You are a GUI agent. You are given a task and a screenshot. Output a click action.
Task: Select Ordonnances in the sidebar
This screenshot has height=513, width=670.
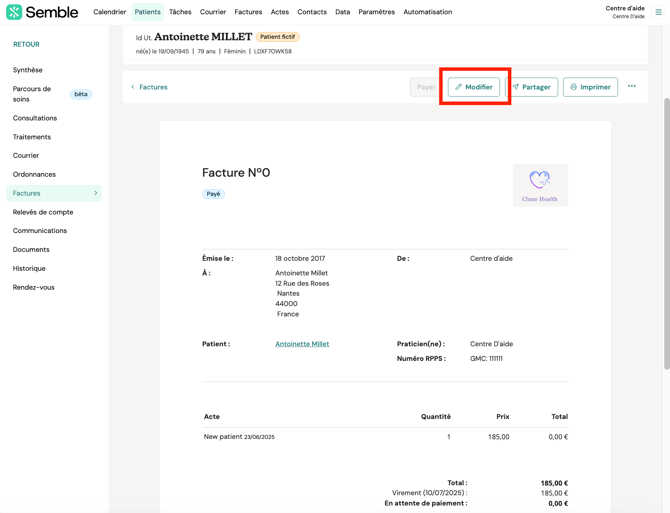(x=34, y=174)
